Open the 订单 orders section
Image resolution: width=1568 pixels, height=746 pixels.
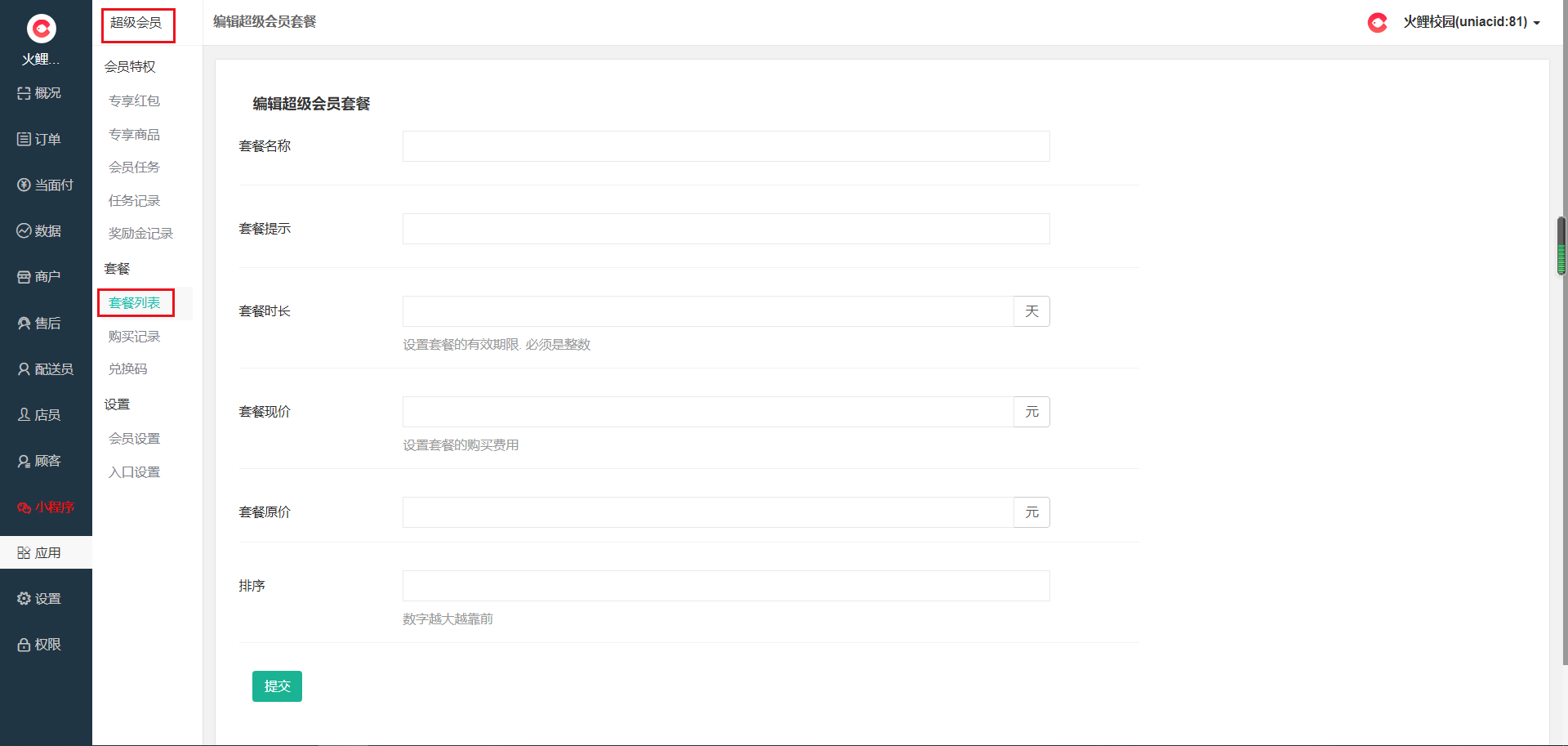coord(39,139)
